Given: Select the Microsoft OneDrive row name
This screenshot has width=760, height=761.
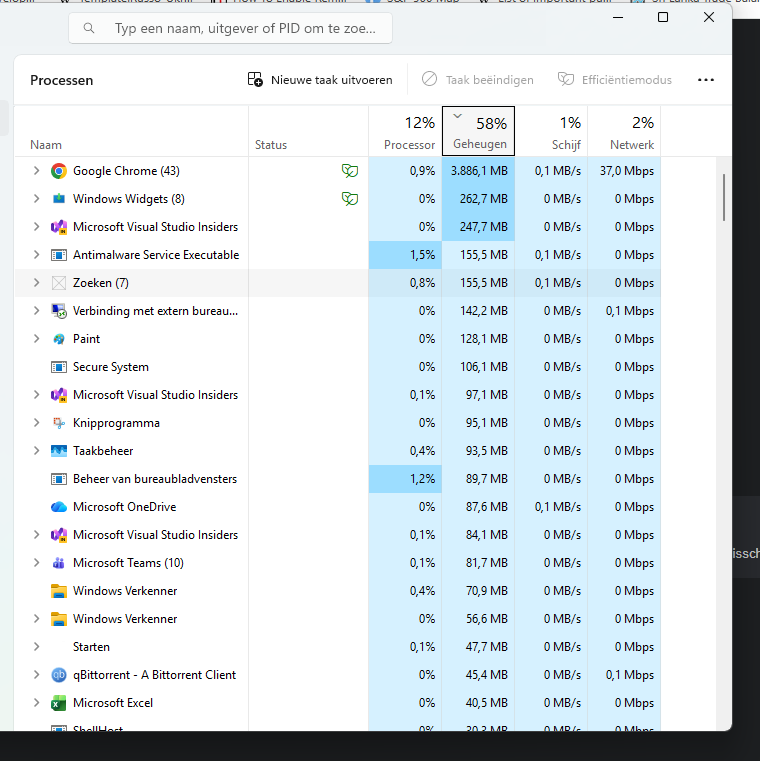Looking at the screenshot, I should coord(125,507).
